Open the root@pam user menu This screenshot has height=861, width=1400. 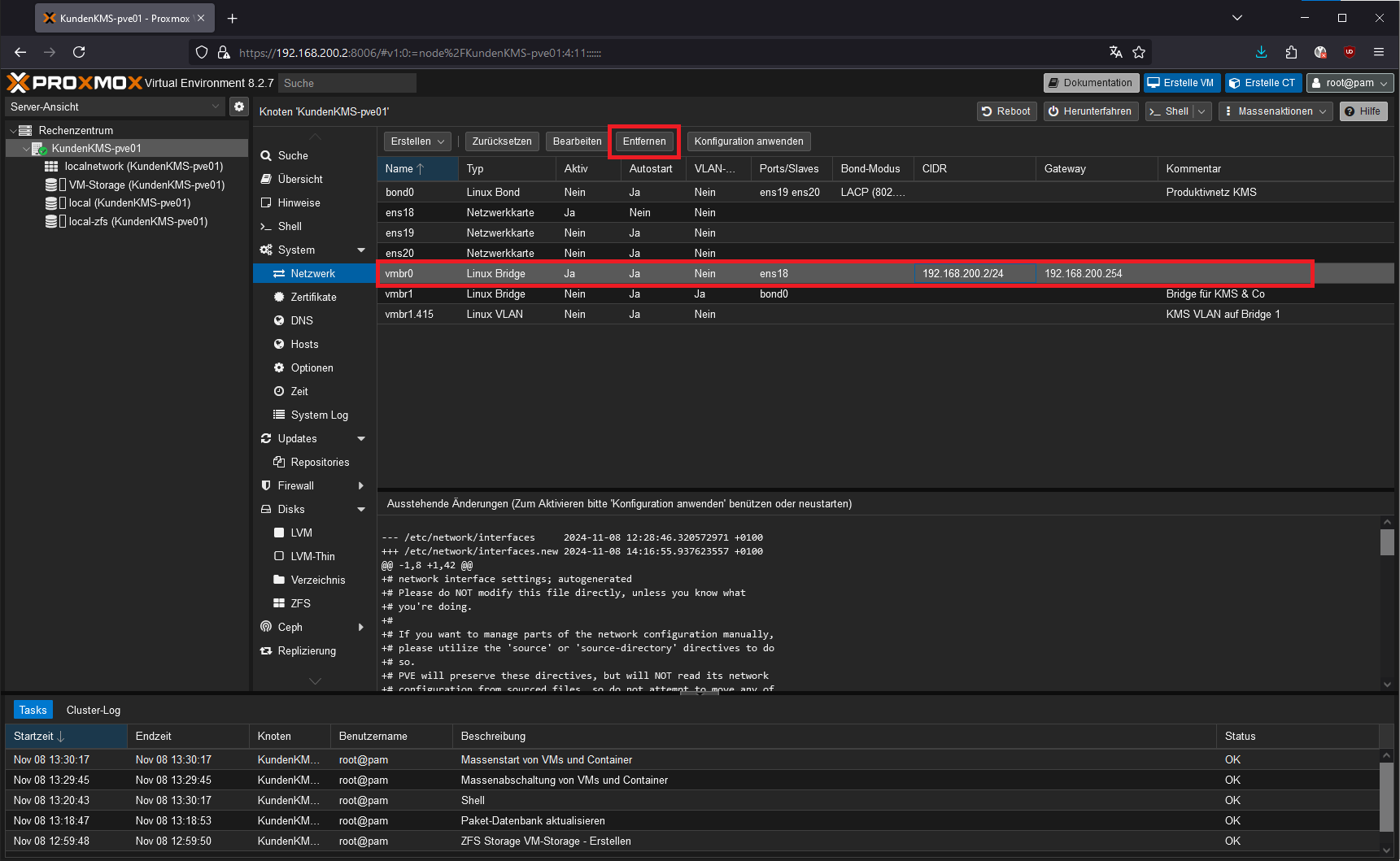1350,83
